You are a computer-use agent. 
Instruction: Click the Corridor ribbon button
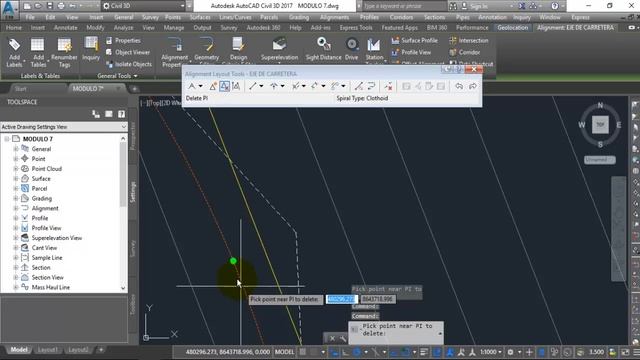464,52
